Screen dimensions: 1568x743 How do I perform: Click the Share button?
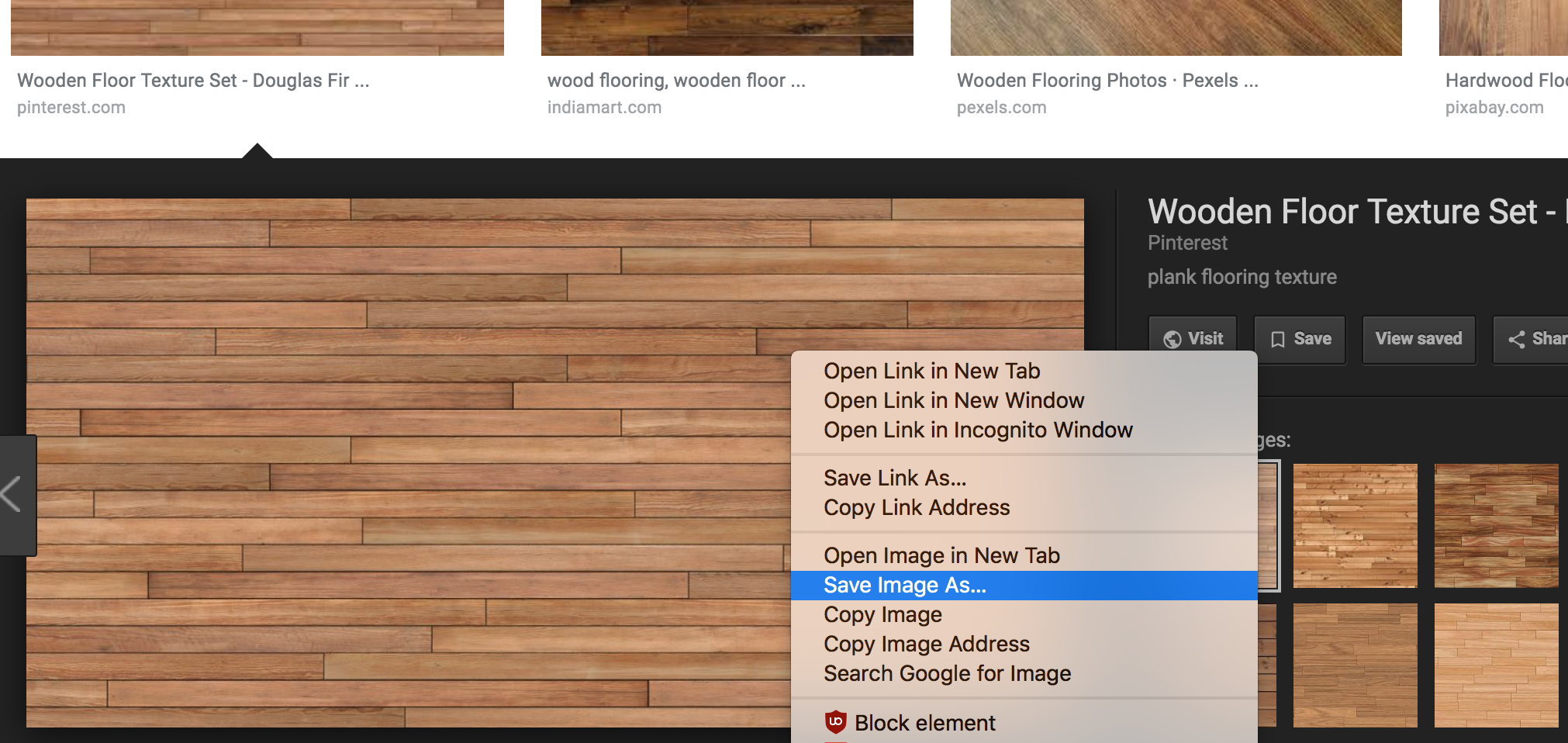[1532, 339]
